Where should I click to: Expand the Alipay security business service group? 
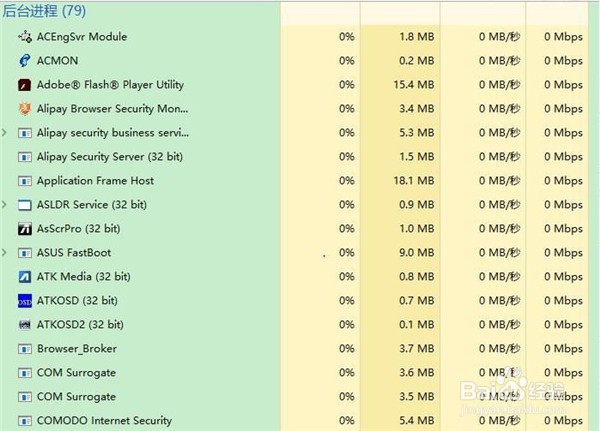5,133
